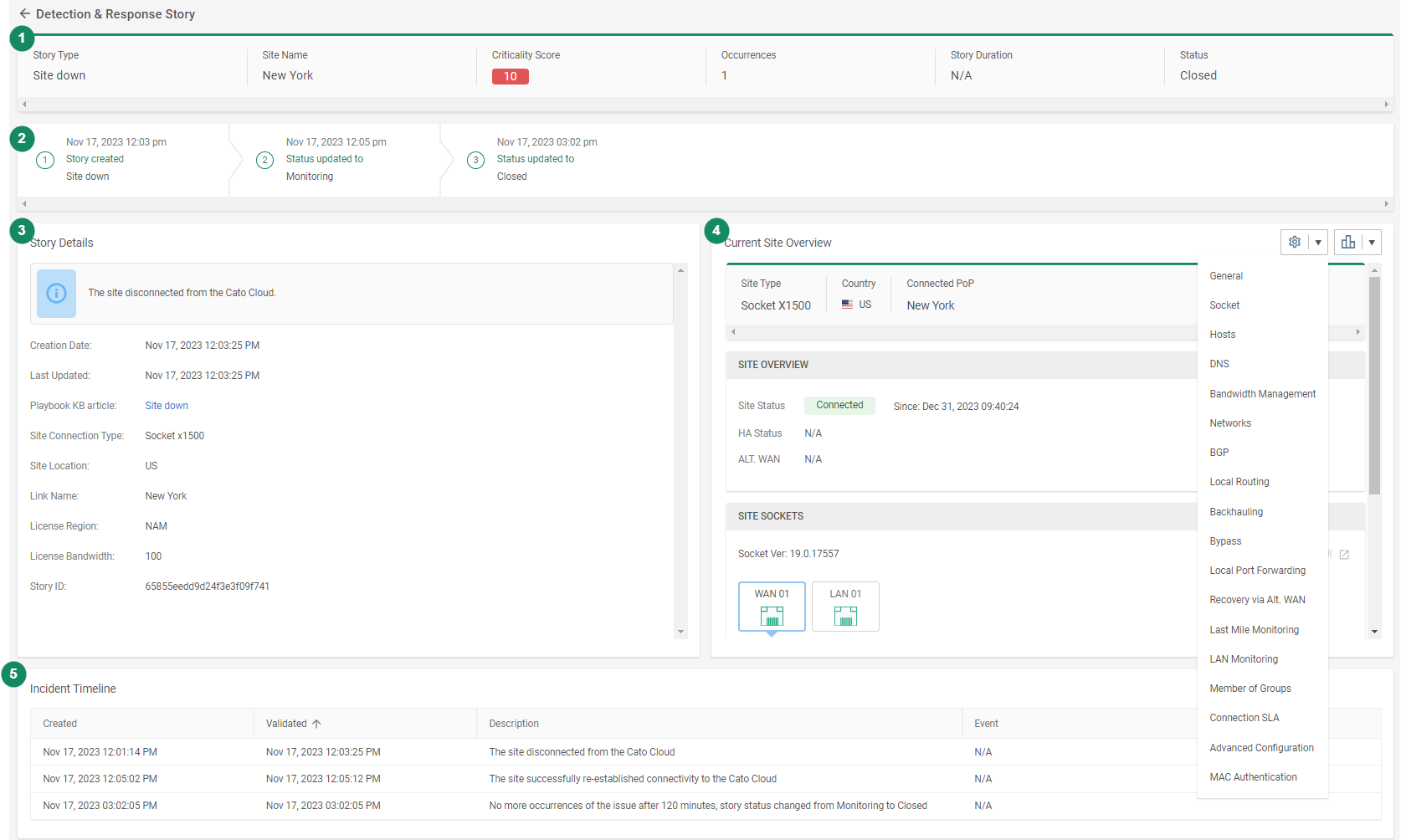Image resolution: width=1401 pixels, height=840 pixels.
Task: Click the info icon in Story Details
Action: pos(56,293)
